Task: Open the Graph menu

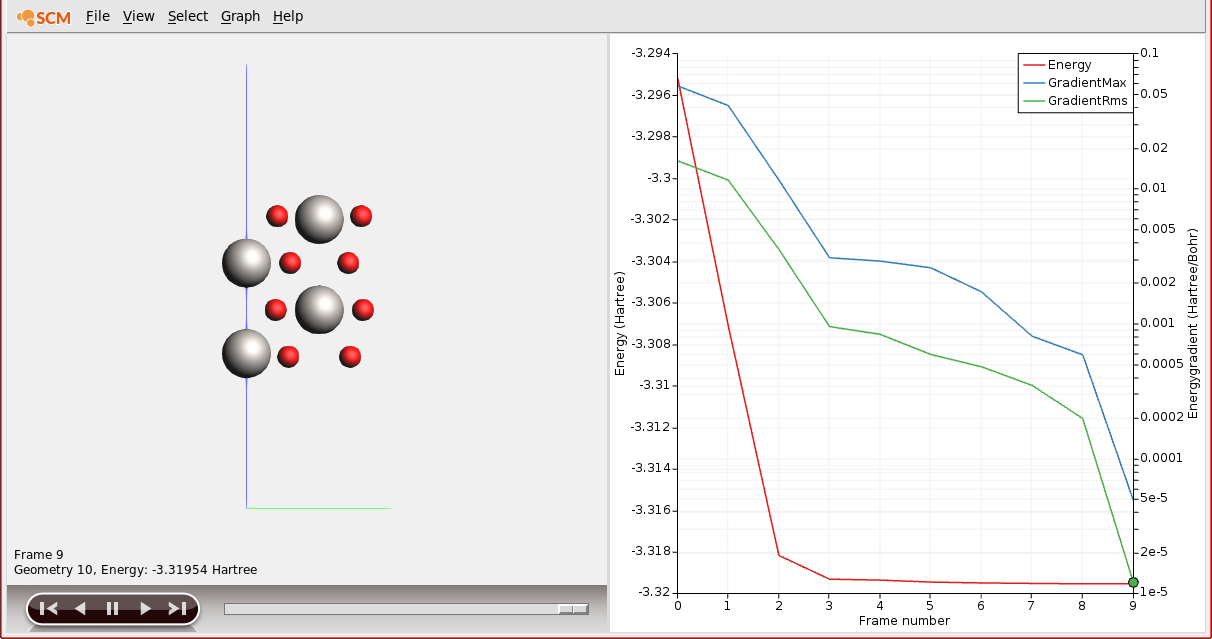Action: click(240, 16)
